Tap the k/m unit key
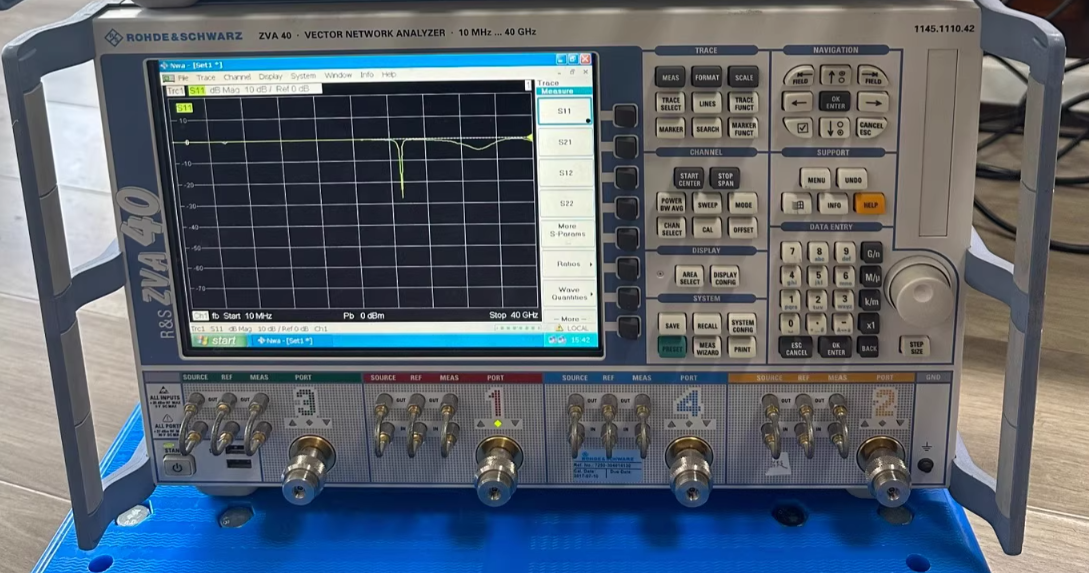Image resolution: width=1089 pixels, height=573 pixels. pos(870,301)
